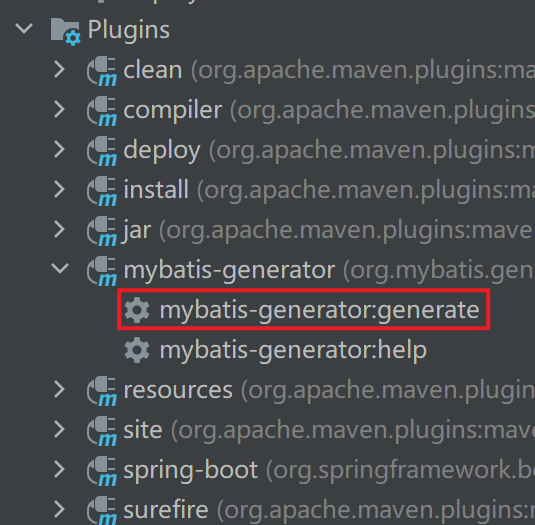The width and height of the screenshot is (535, 525).
Task: Click the compiler plugin Maven icon
Action: pos(102,112)
